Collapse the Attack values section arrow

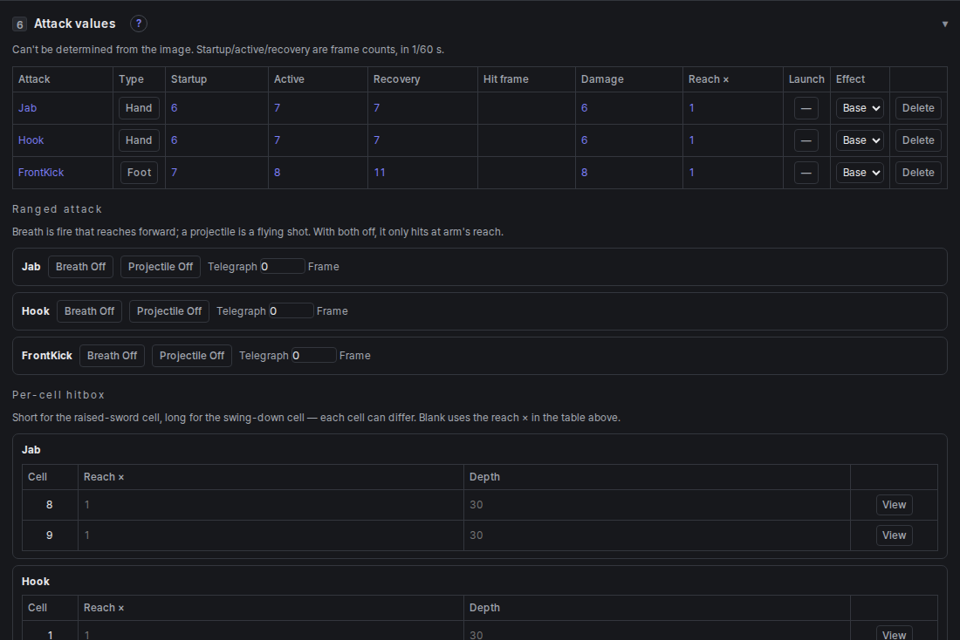[x=945, y=24]
